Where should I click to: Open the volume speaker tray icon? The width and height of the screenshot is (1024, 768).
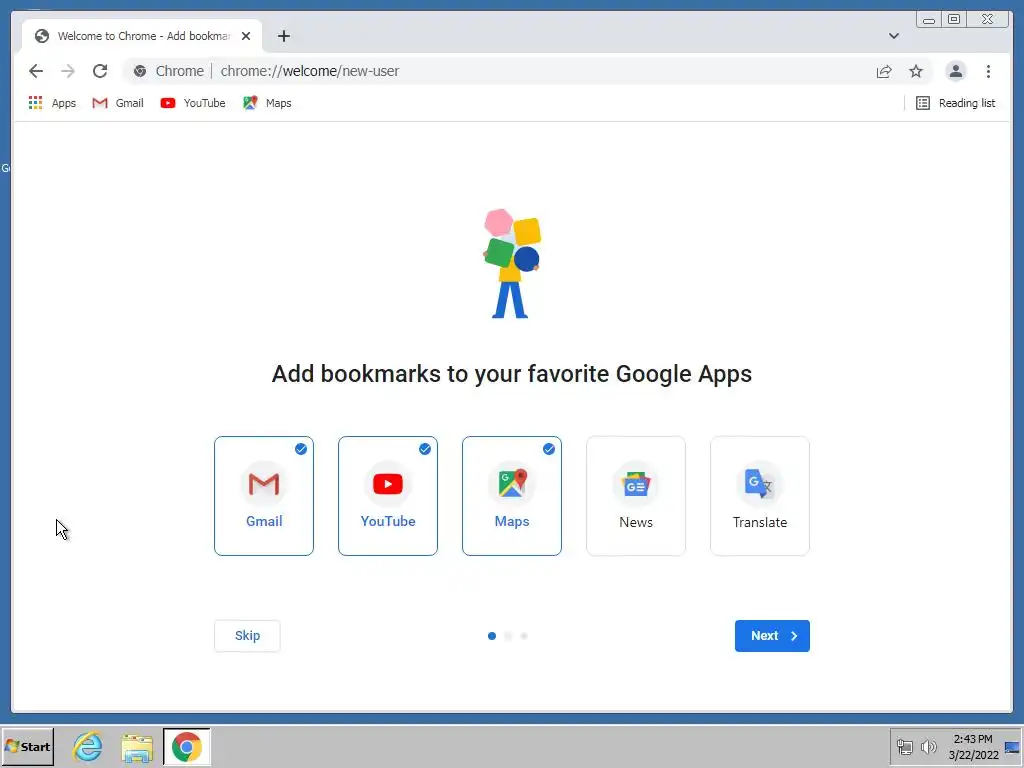[x=929, y=746]
